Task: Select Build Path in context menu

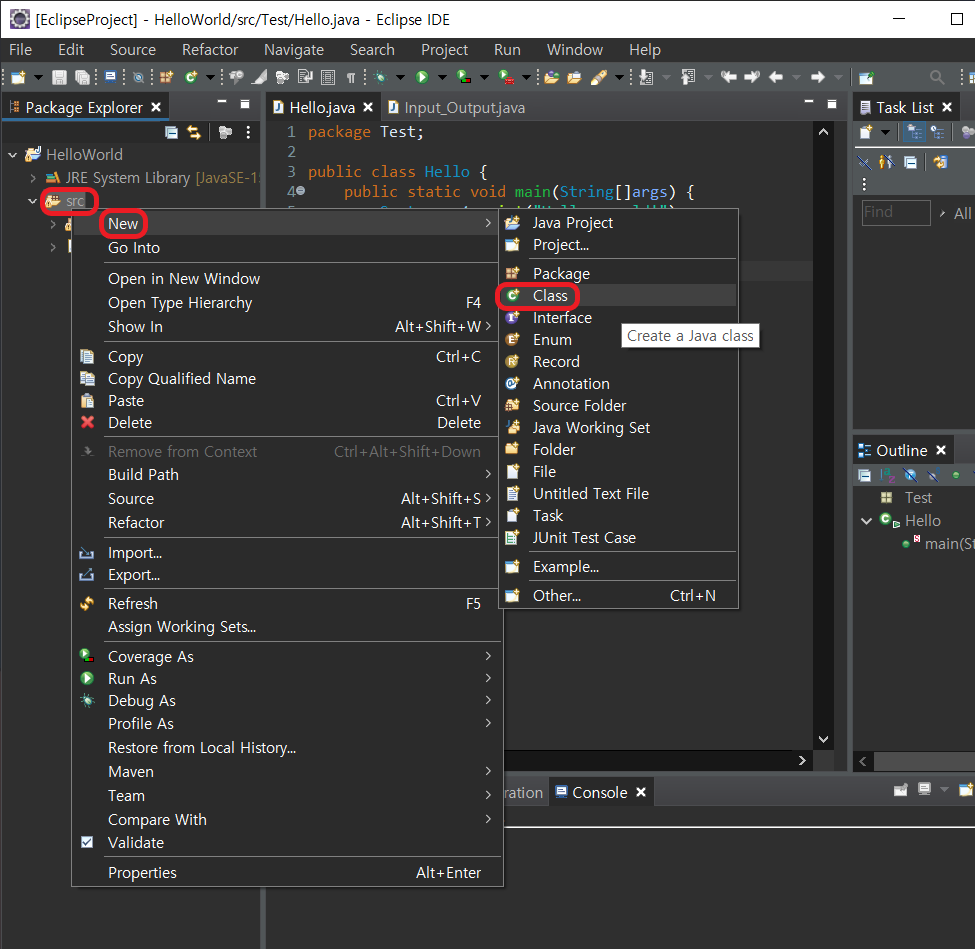Action: (287, 474)
